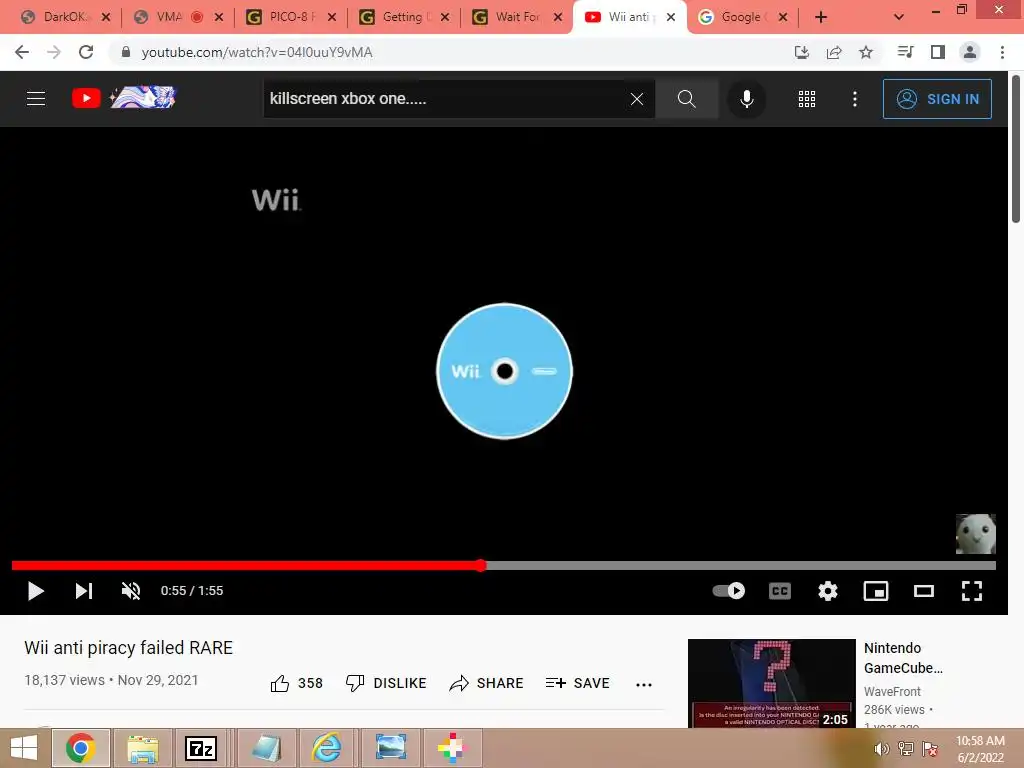This screenshot has height=768, width=1024.
Task: Switch to theater mode
Action: (x=923, y=591)
